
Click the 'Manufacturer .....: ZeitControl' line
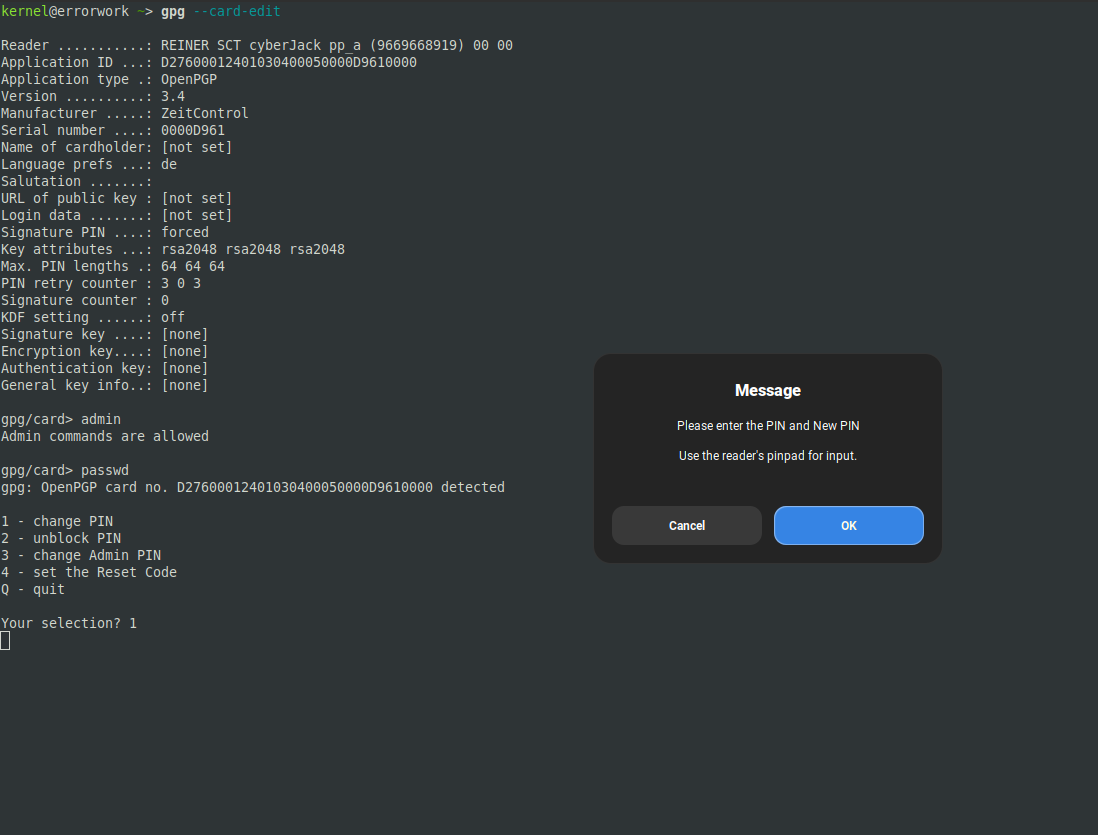click(x=125, y=113)
